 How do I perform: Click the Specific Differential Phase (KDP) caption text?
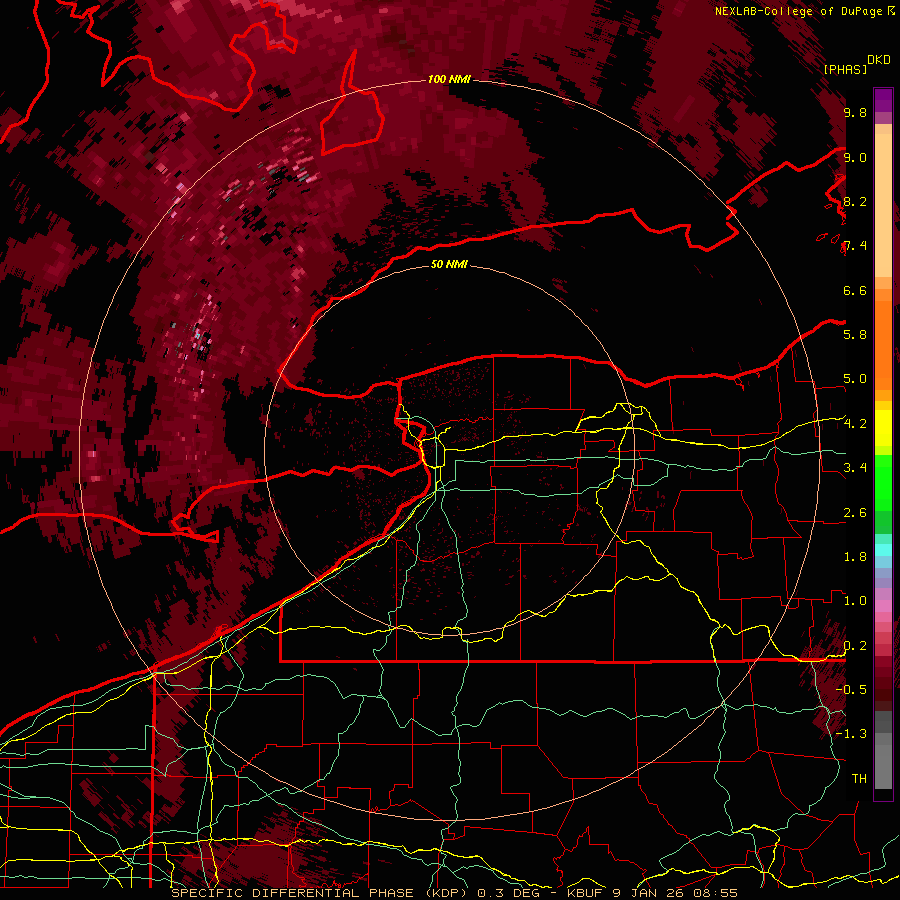317,893
